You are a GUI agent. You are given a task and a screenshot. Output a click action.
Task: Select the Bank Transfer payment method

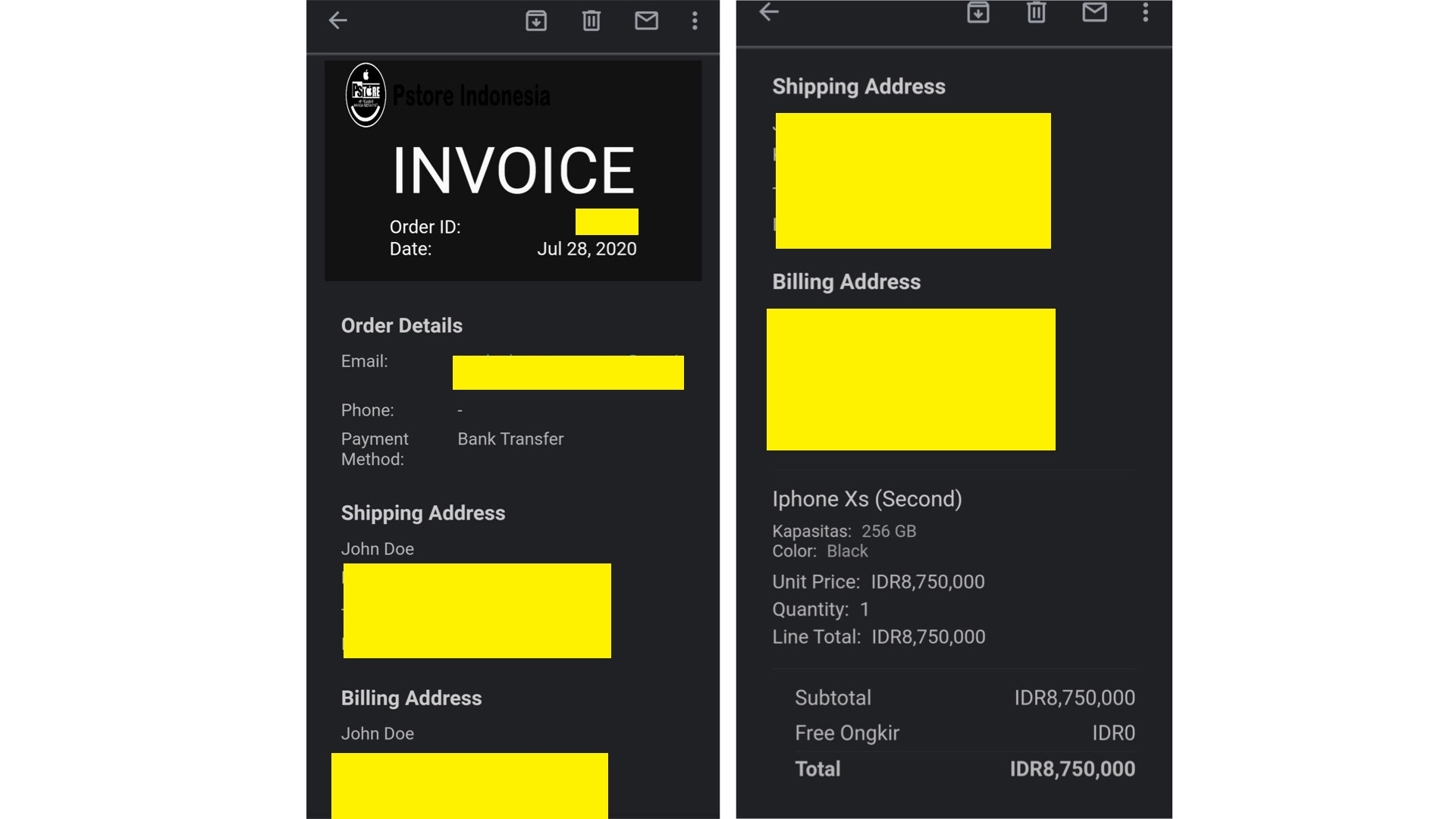[x=510, y=439]
